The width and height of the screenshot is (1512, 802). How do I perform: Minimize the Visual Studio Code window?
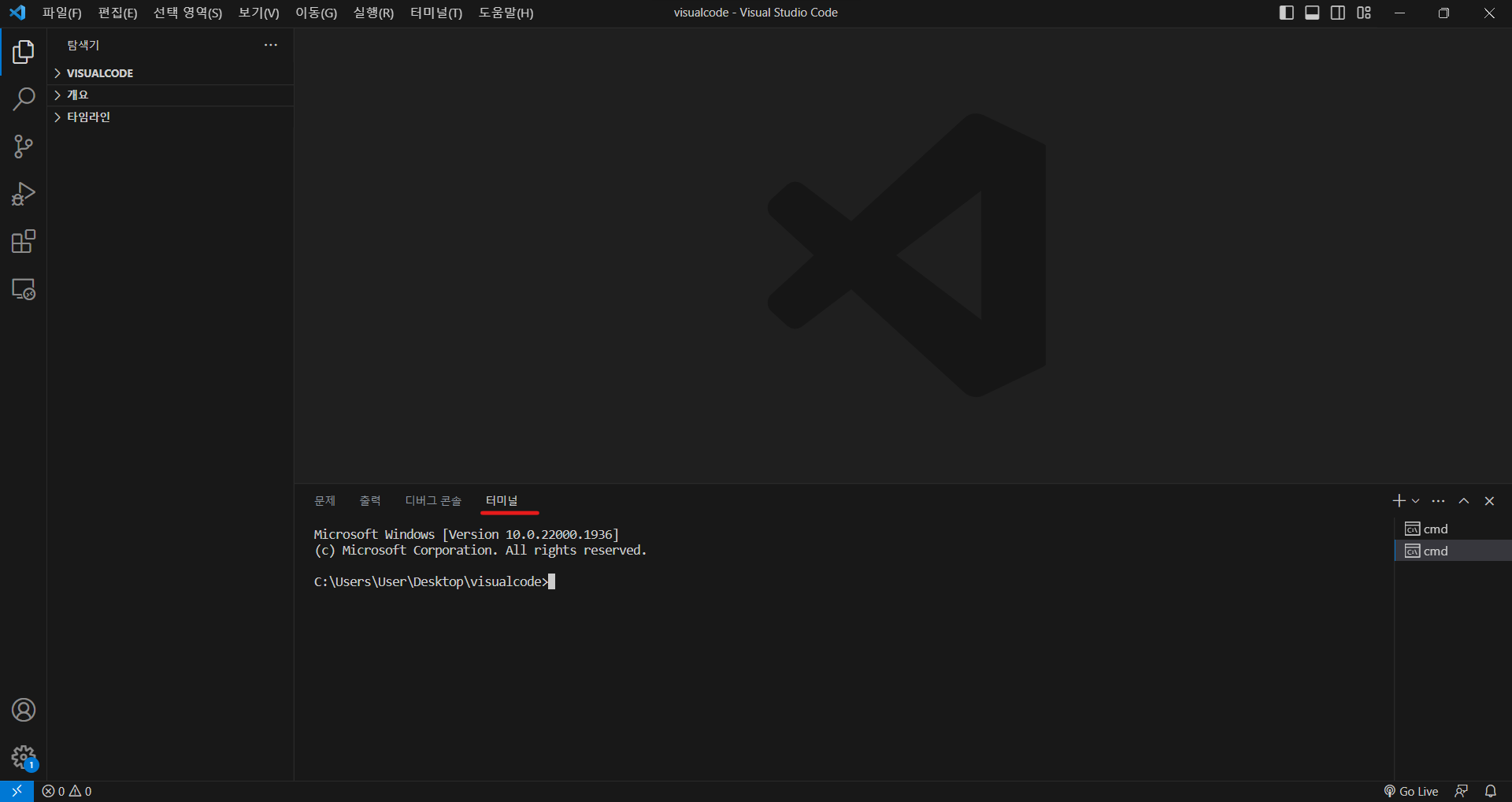point(1399,13)
